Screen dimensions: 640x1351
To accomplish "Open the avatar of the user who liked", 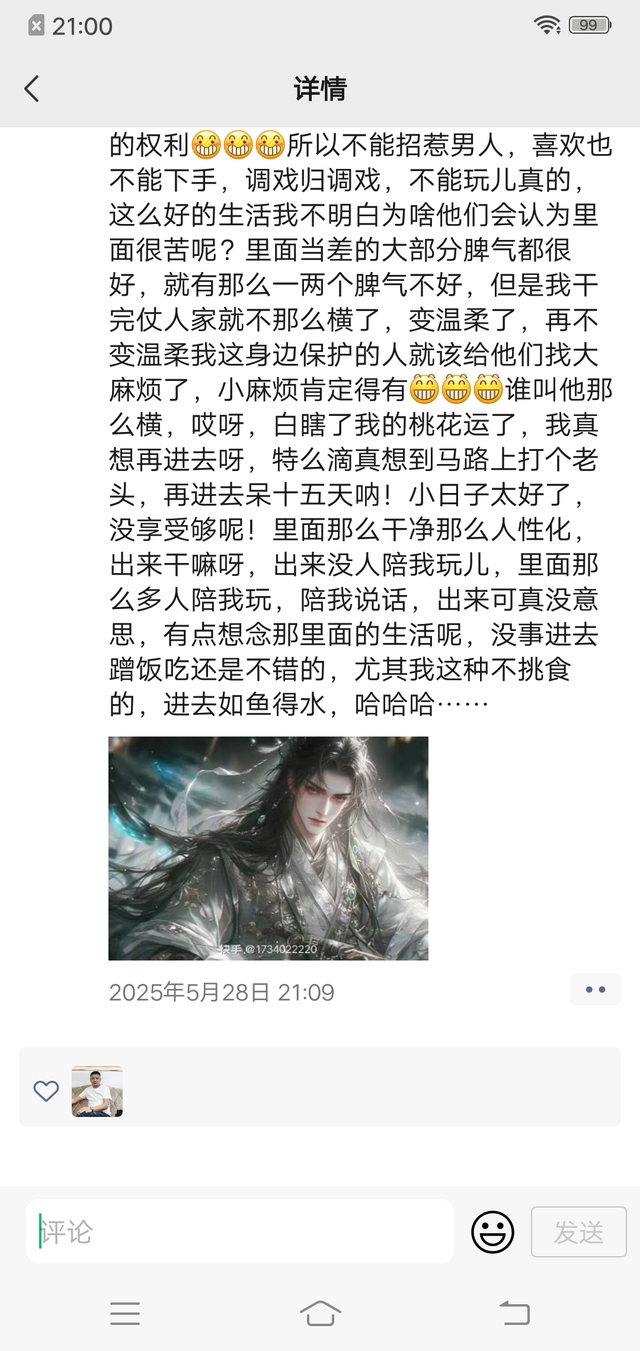I will pos(97,1091).
